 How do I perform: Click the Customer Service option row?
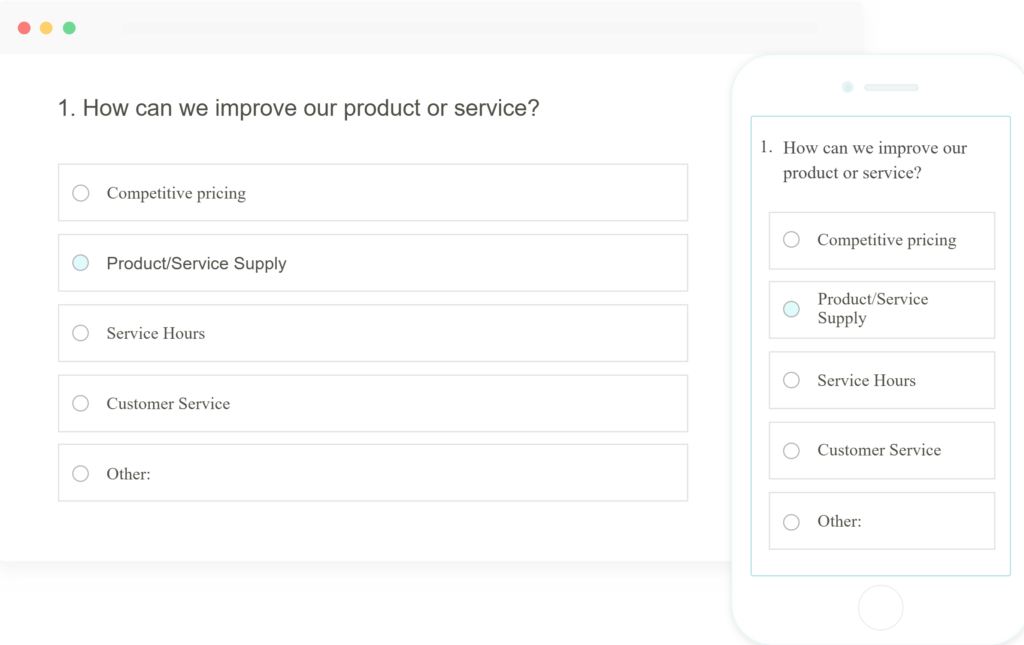[373, 403]
